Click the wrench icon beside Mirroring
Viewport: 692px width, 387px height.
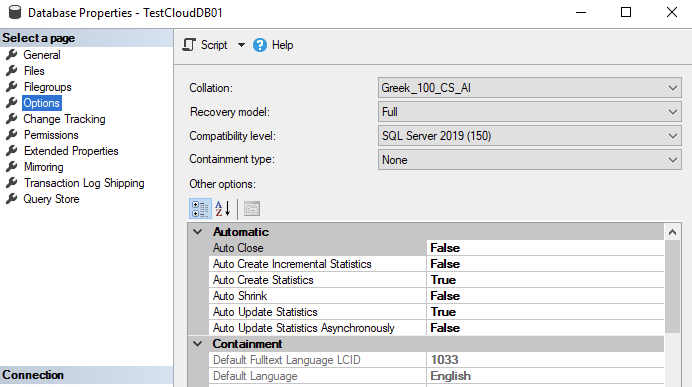pos(11,167)
